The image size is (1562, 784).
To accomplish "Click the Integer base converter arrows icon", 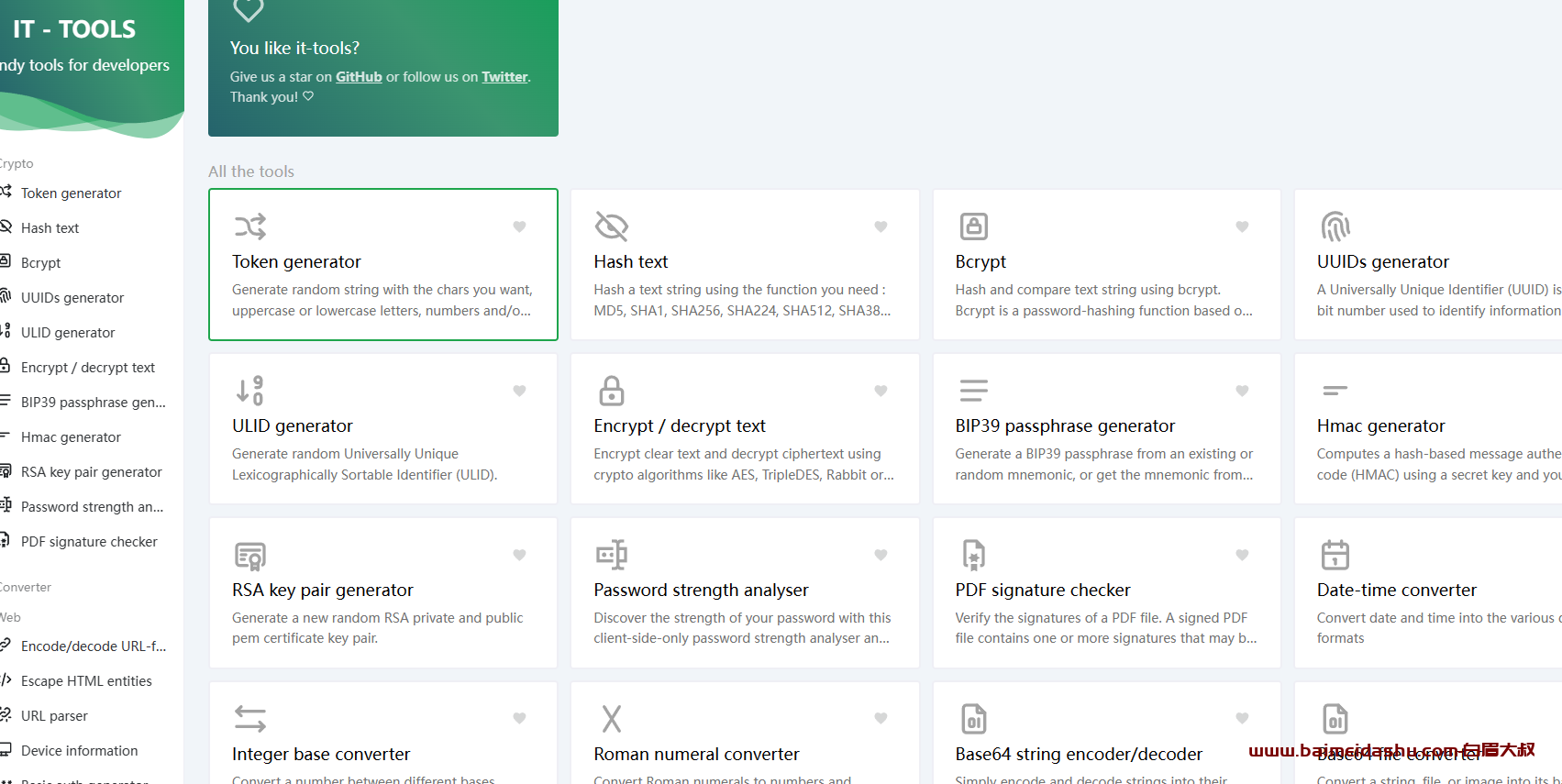I will [x=250, y=718].
